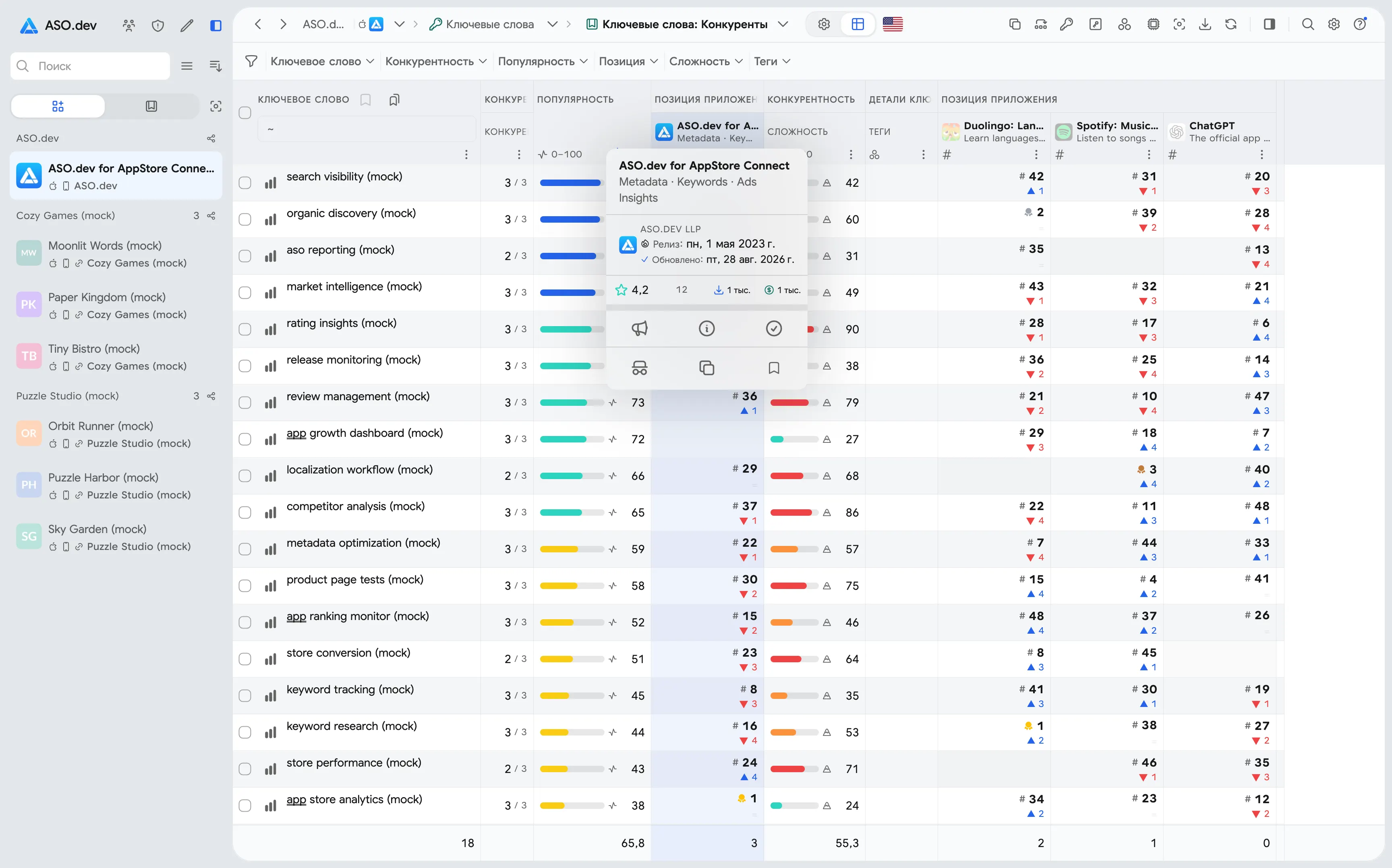Switch to the bookmarks tab in the sidebar
The height and width of the screenshot is (868, 1392).
coord(151,106)
